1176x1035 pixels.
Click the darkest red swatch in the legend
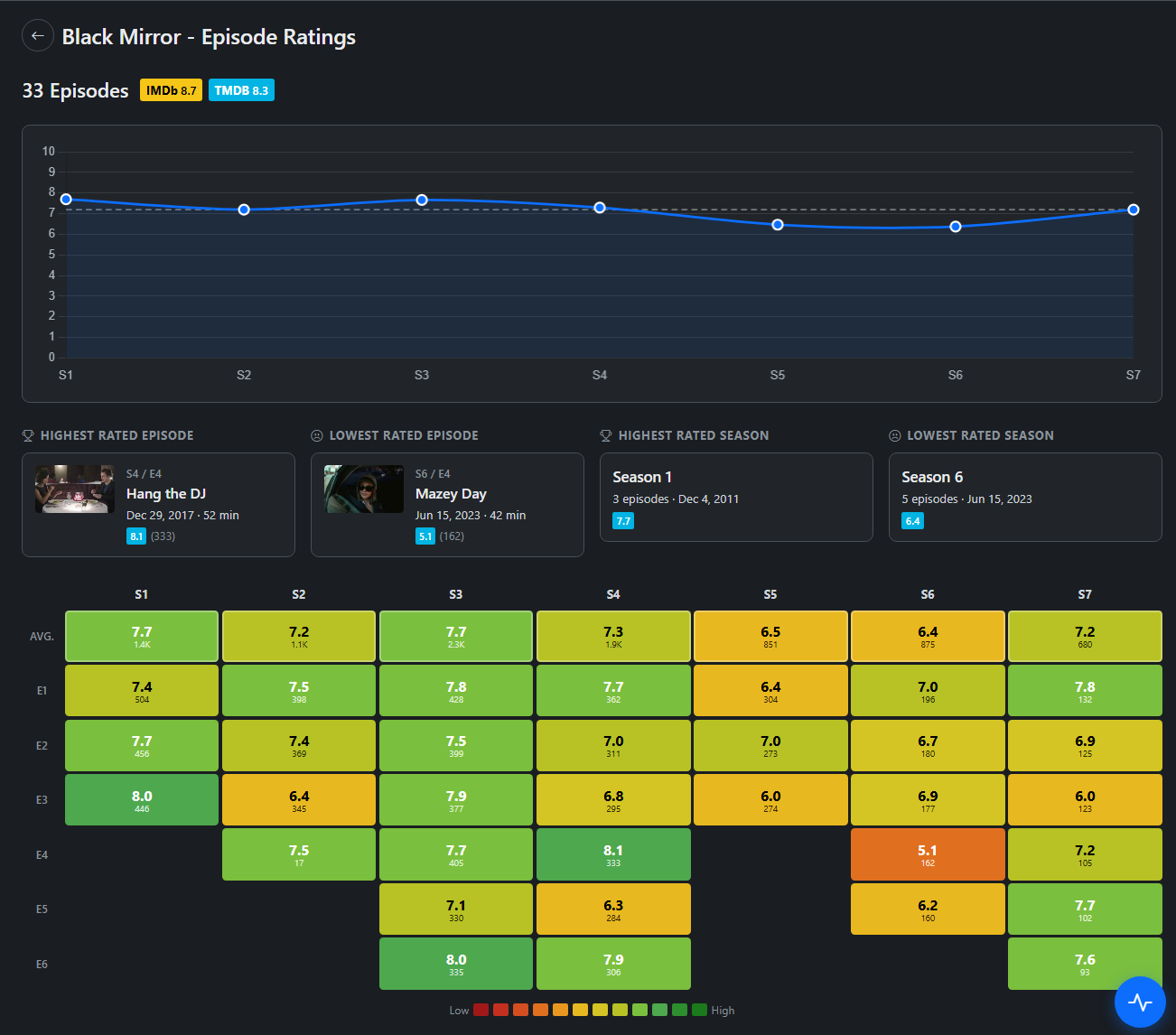481,1010
